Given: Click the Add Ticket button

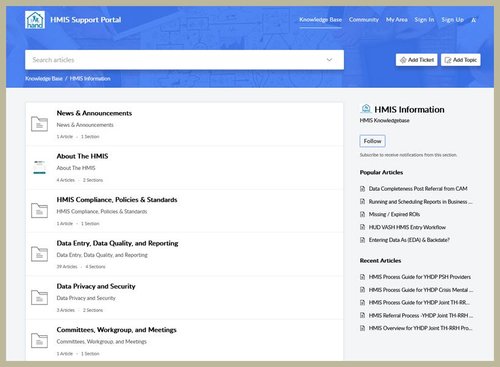Looking at the screenshot, I should pos(417,60).
